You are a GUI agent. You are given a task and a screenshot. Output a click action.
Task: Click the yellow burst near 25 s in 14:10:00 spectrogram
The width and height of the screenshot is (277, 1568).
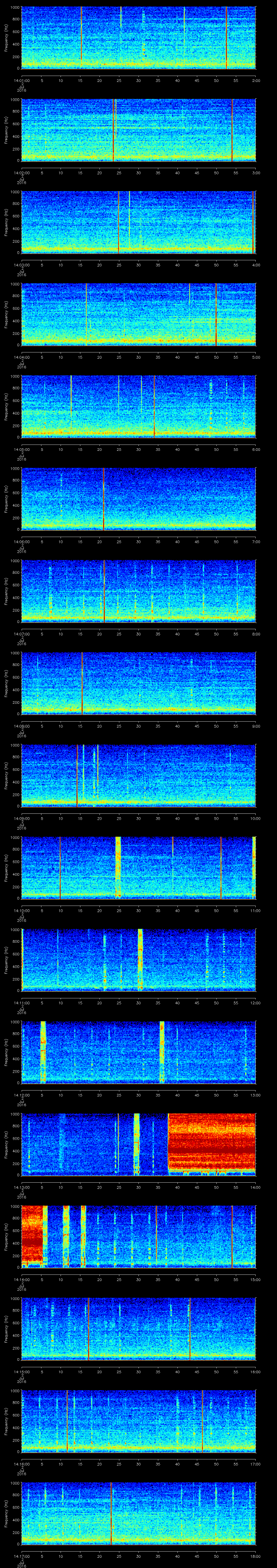click(118, 868)
